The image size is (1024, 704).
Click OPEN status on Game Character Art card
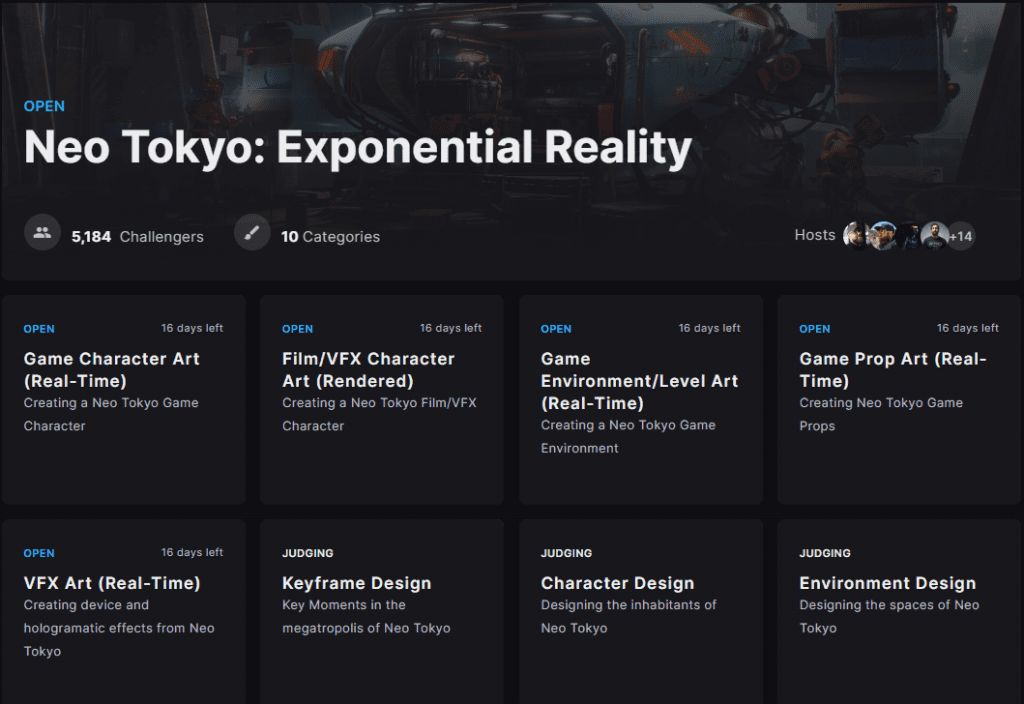(39, 329)
